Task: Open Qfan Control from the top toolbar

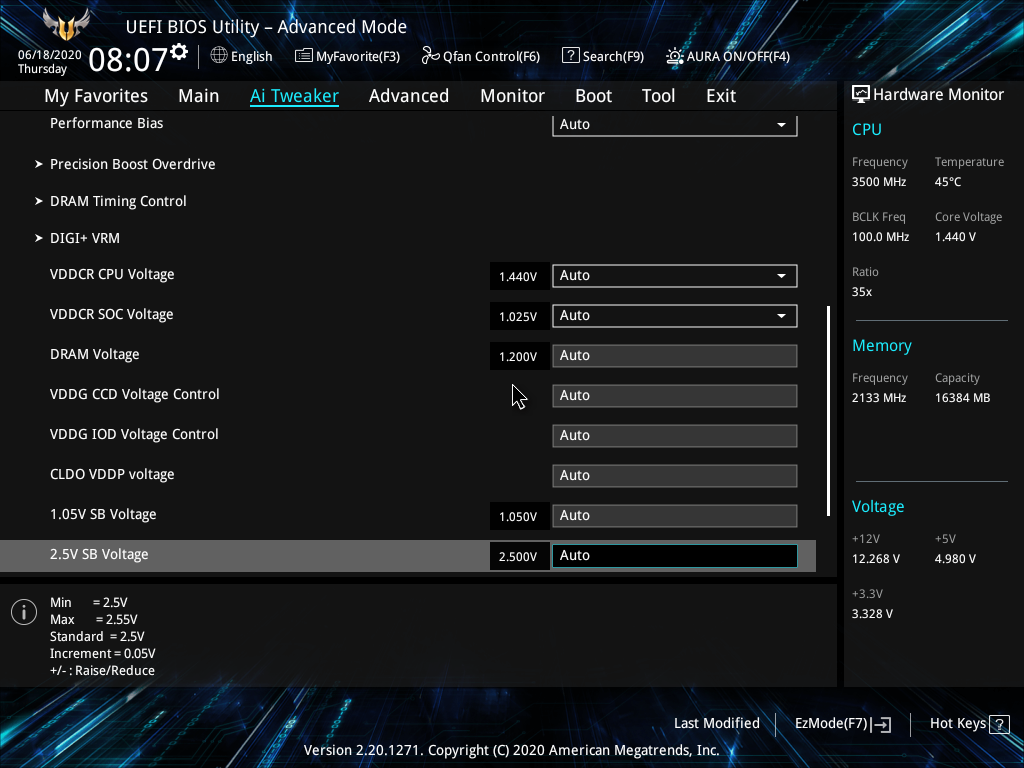Action: point(480,56)
